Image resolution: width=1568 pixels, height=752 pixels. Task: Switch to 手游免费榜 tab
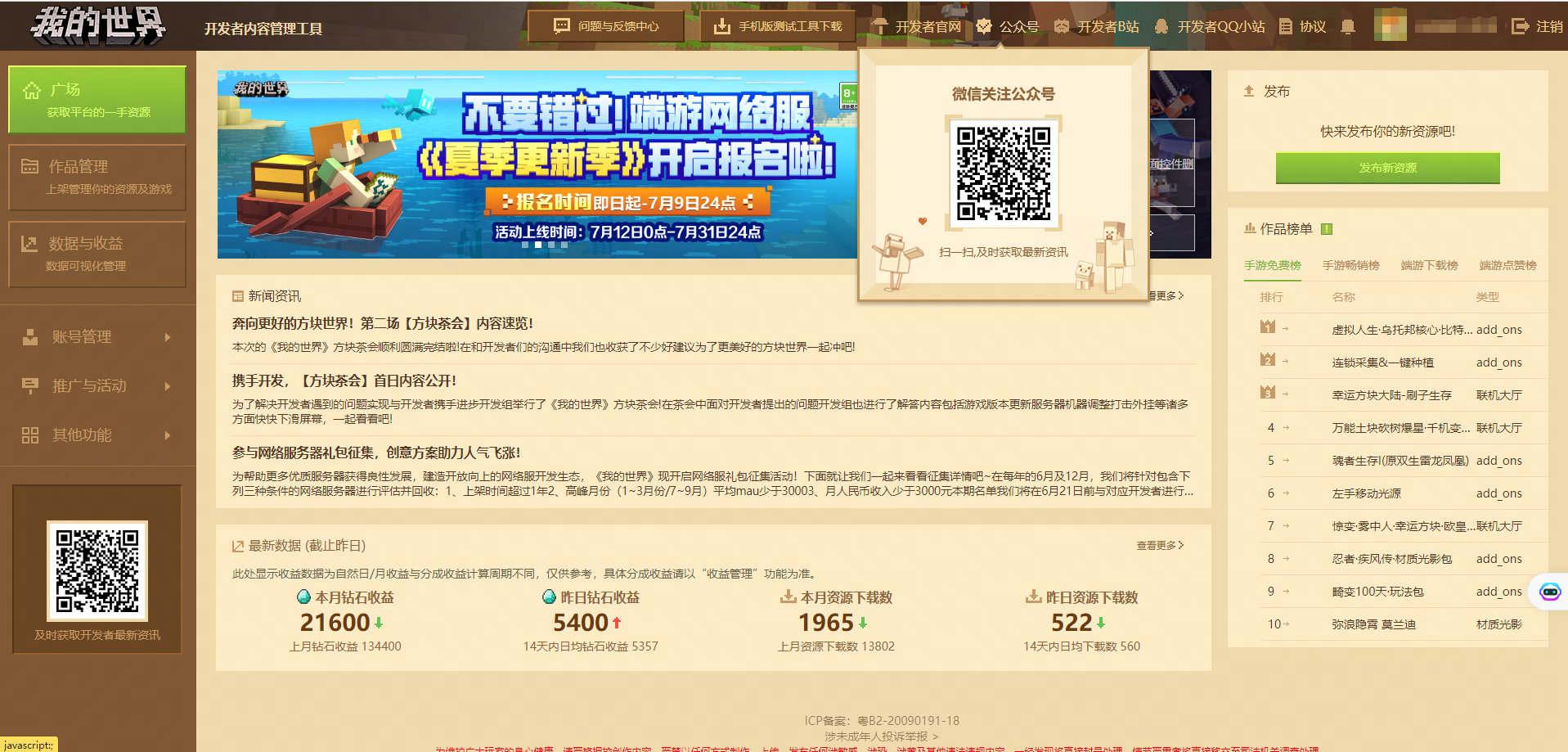[1272, 265]
